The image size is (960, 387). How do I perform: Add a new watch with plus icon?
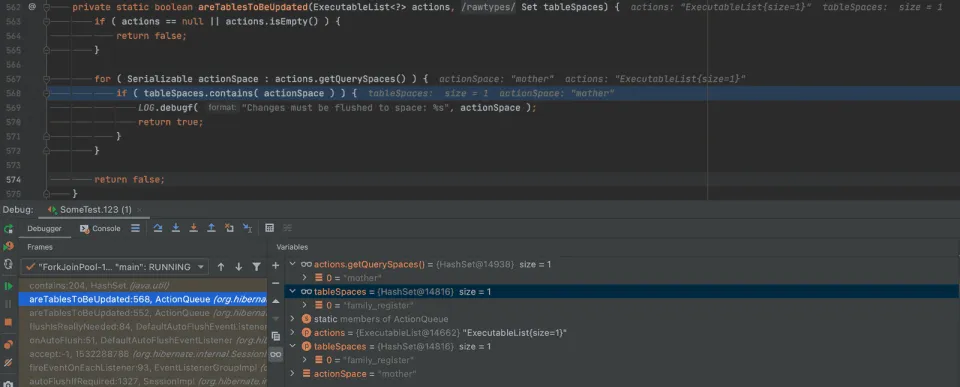(276, 265)
